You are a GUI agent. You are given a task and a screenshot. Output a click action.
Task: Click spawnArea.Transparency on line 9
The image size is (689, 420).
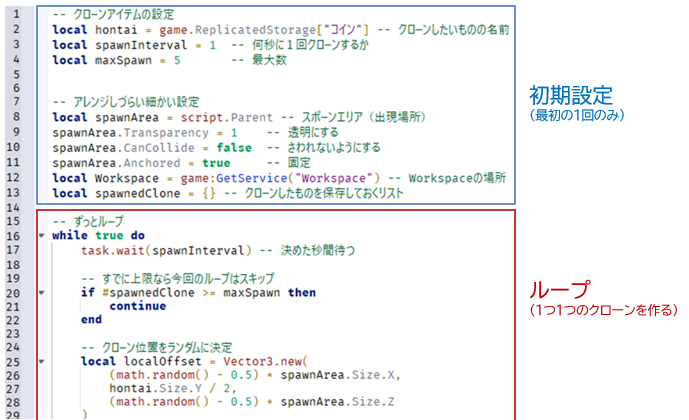pyautogui.click(x=131, y=133)
